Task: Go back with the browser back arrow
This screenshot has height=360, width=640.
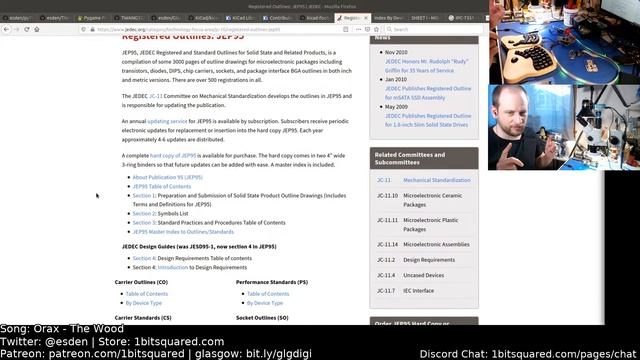Action: coord(6,29)
